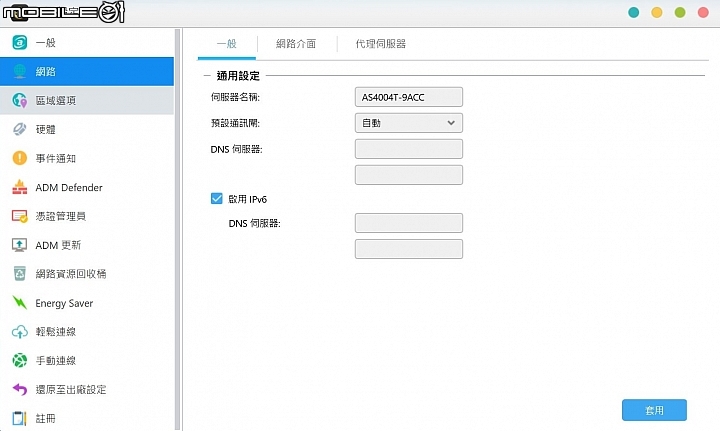Open 區域選項 regional options icon
Viewport: 720px width, 431px height.
[x=19, y=100]
